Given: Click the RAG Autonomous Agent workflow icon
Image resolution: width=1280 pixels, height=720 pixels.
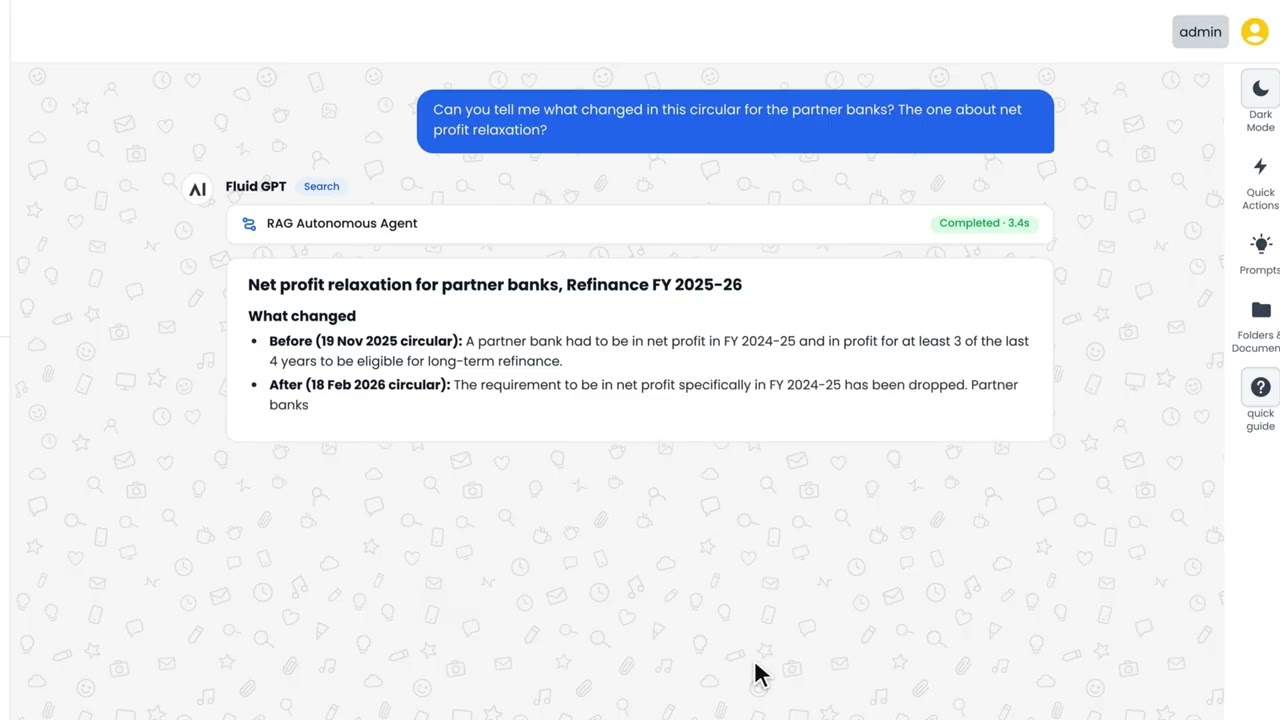Looking at the screenshot, I should [x=249, y=224].
